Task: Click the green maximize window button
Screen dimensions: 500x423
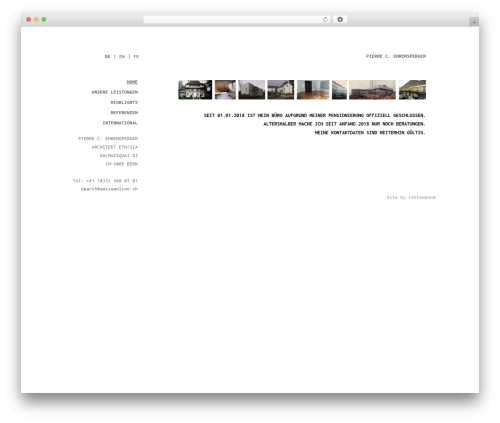Action: pos(44,19)
